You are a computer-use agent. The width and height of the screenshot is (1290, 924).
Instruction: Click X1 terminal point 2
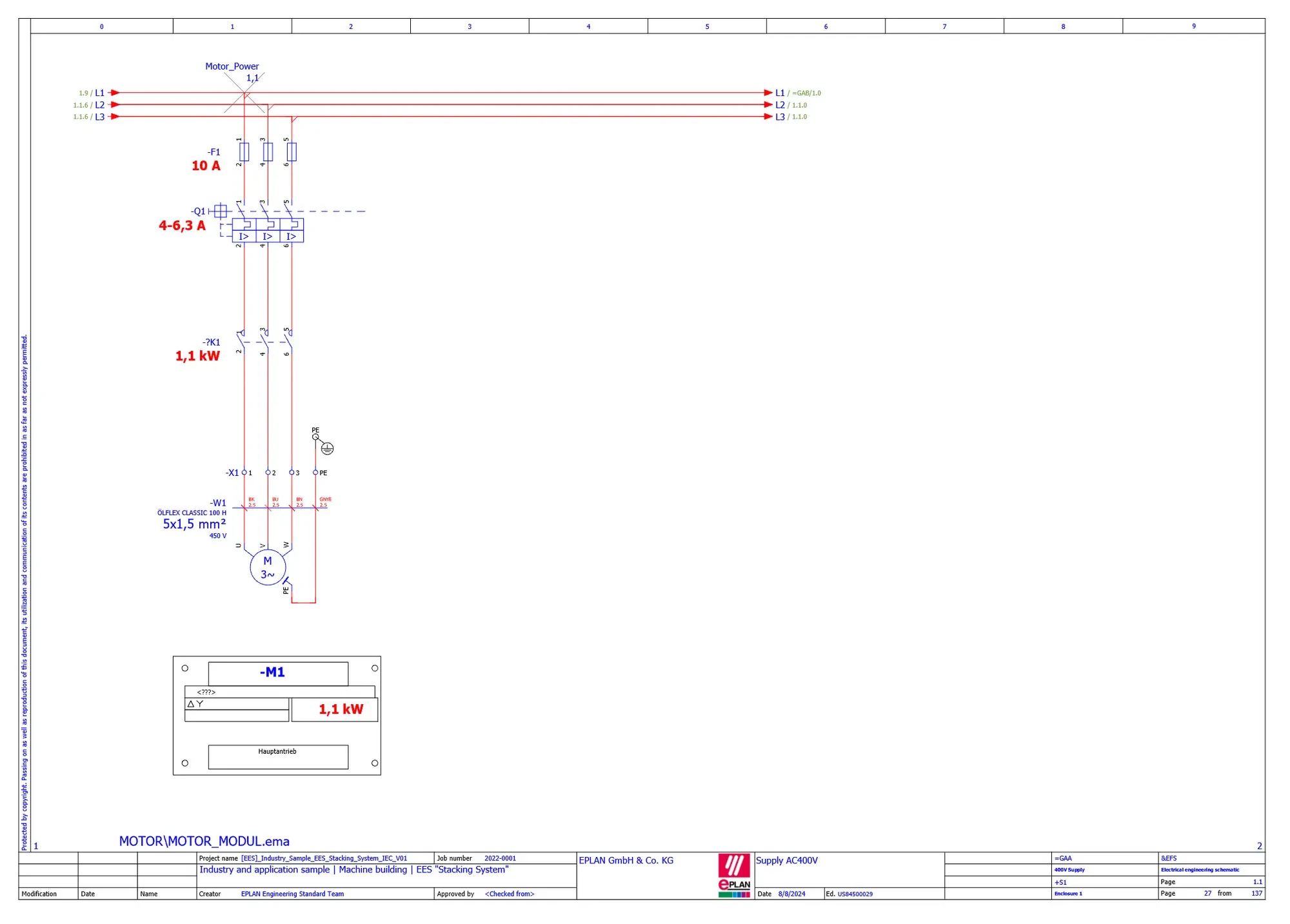point(268,473)
